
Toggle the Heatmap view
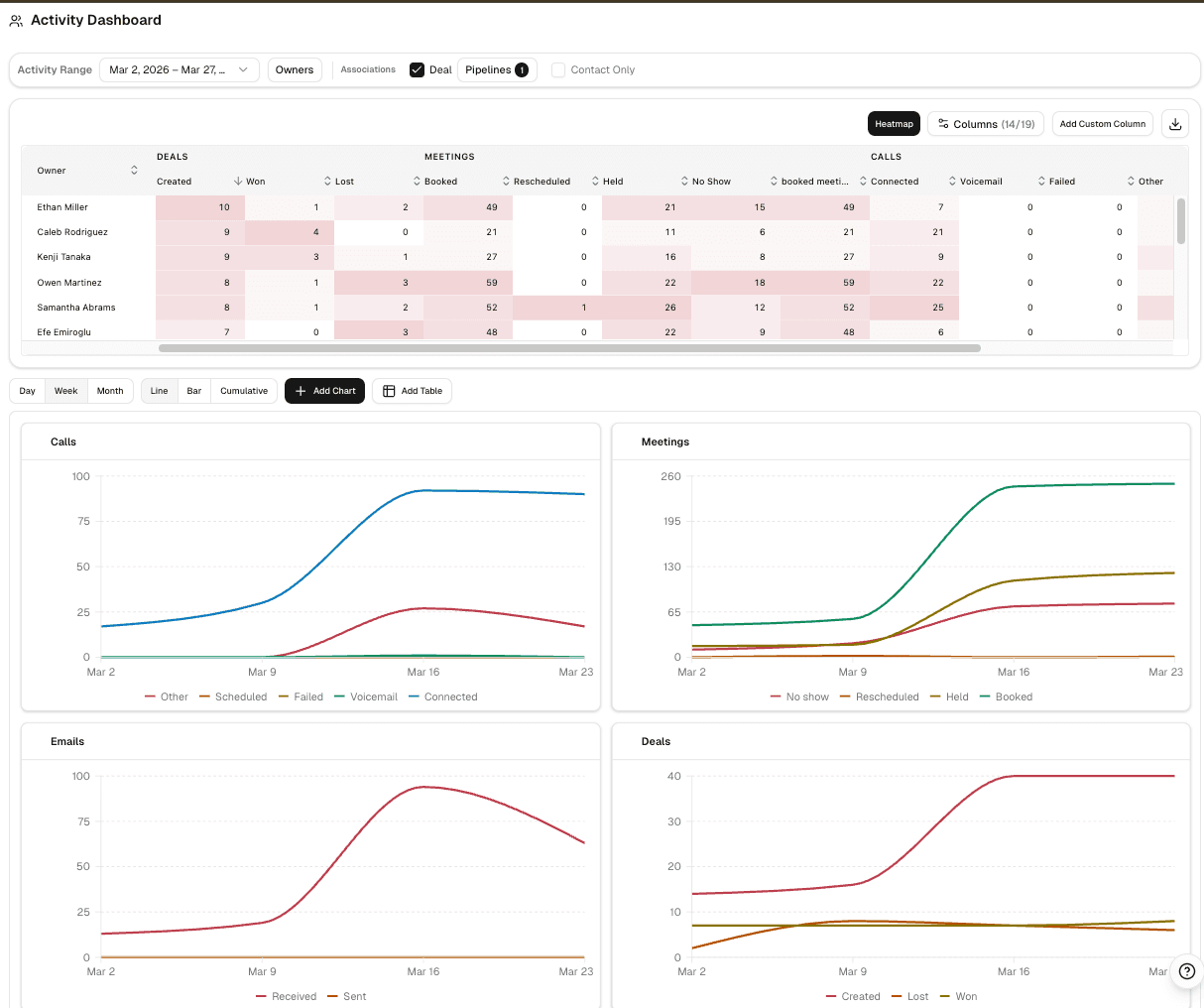[x=894, y=123]
